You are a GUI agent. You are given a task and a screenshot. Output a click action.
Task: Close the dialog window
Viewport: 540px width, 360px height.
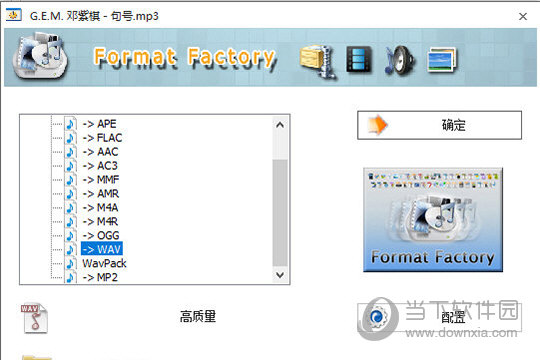click(x=523, y=16)
